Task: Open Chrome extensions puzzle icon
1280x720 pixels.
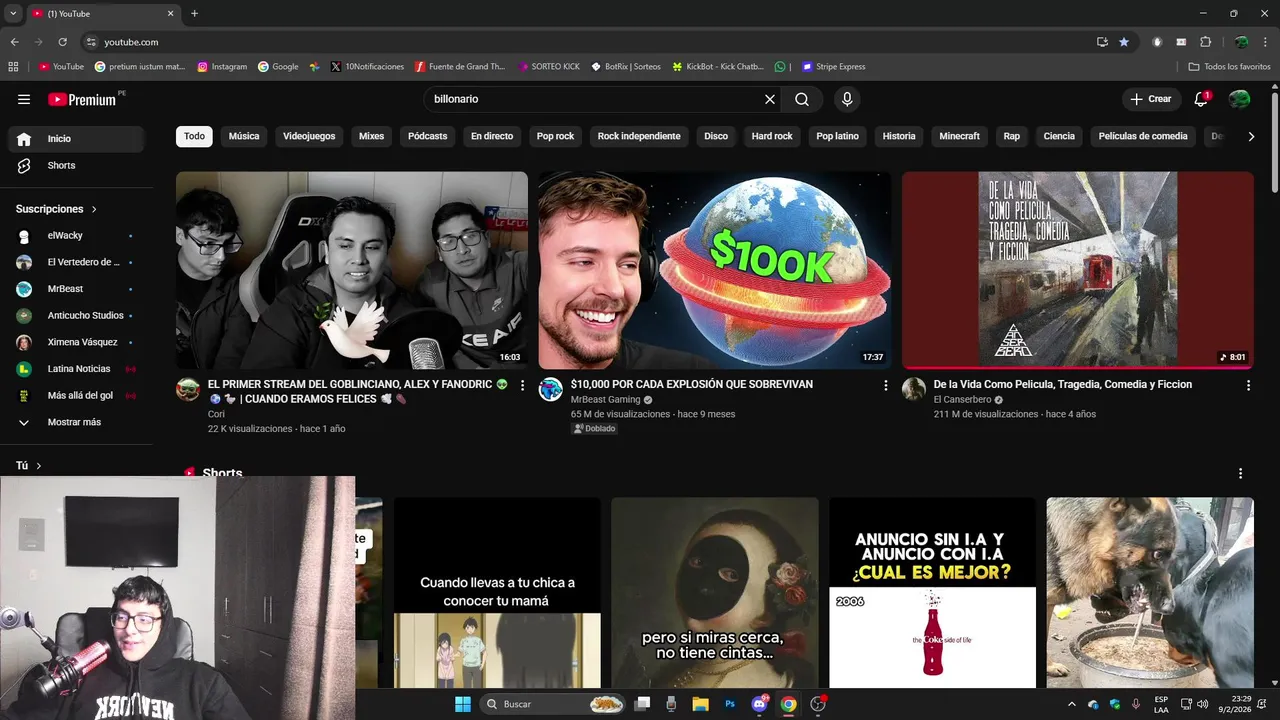Action: tap(1206, 42)
